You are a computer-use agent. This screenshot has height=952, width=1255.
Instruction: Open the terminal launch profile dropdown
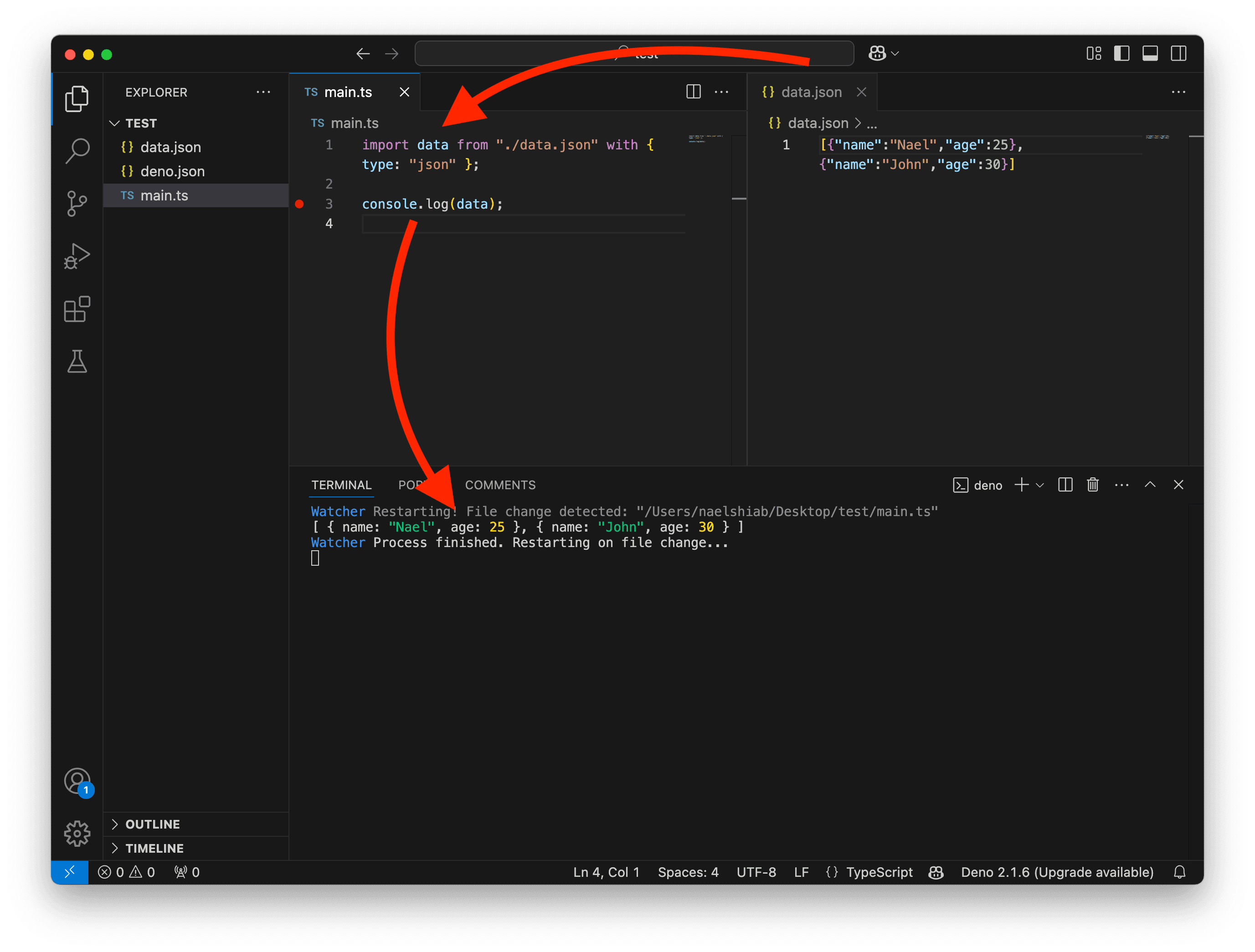pos(1039,486)
